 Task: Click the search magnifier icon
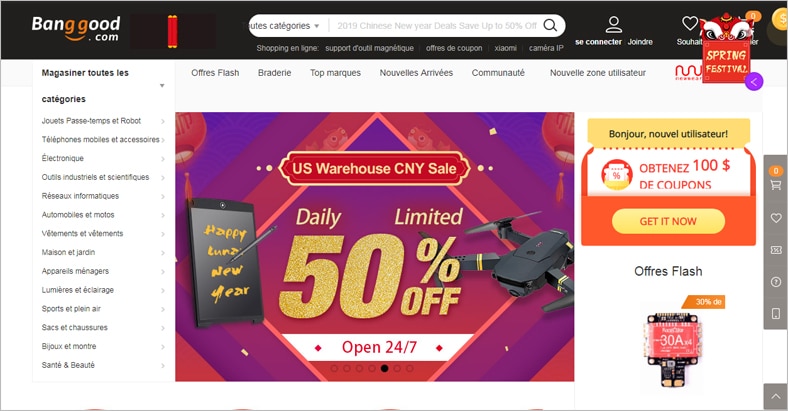[550, 25]
